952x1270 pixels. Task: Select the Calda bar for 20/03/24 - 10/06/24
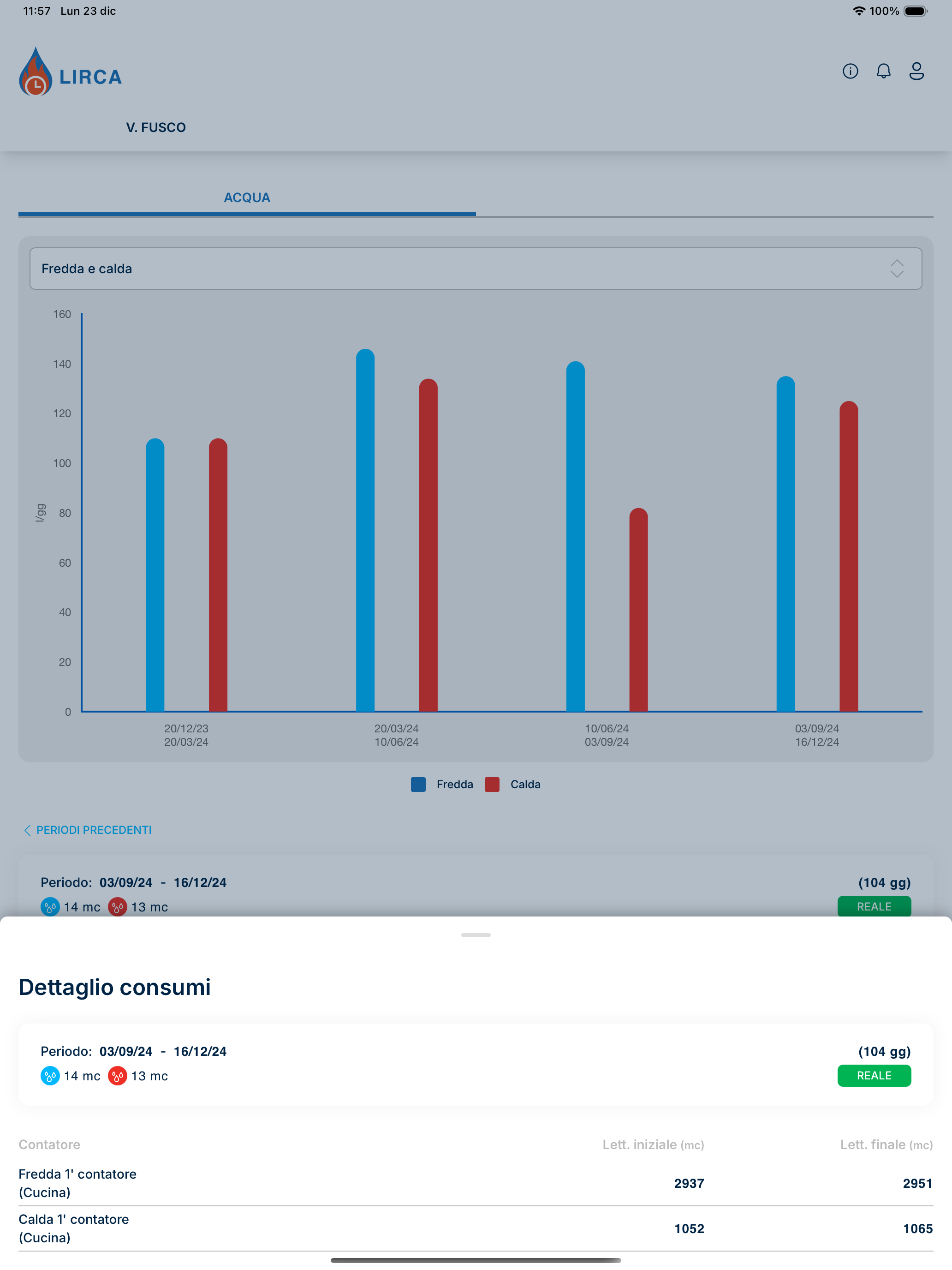(428, 545)
